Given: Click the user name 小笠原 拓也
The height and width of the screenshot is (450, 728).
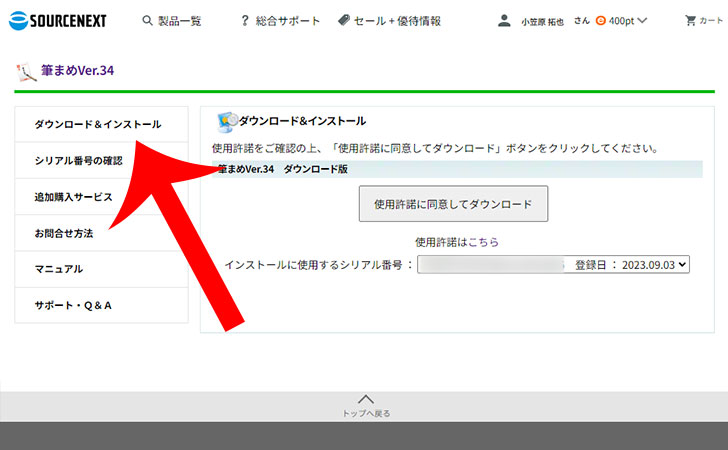Looking at the screenshot, I should pos(542,21).
